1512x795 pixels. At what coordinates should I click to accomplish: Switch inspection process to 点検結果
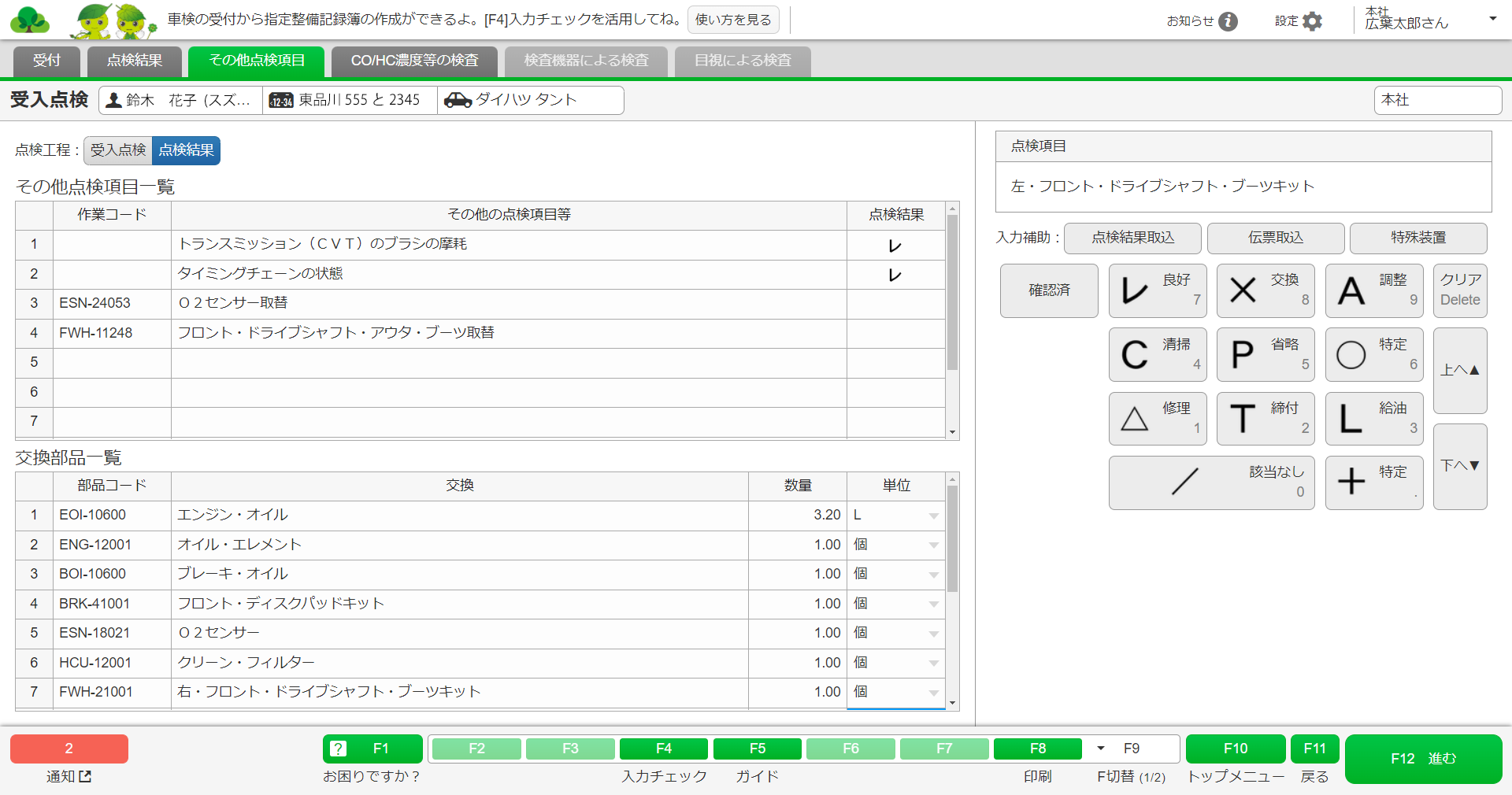[x=186, y=150]
